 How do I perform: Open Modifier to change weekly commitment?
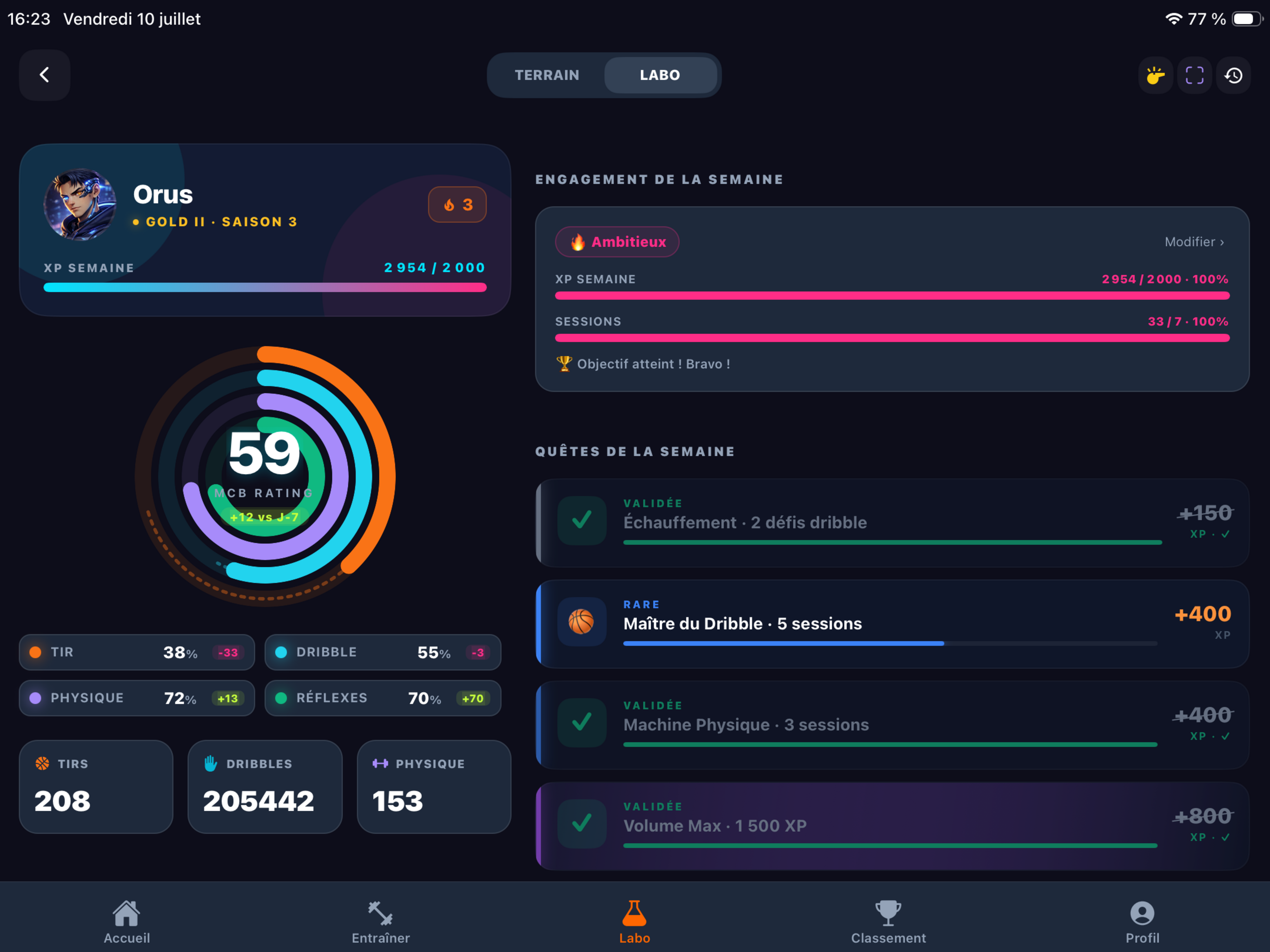(1194, 242)
